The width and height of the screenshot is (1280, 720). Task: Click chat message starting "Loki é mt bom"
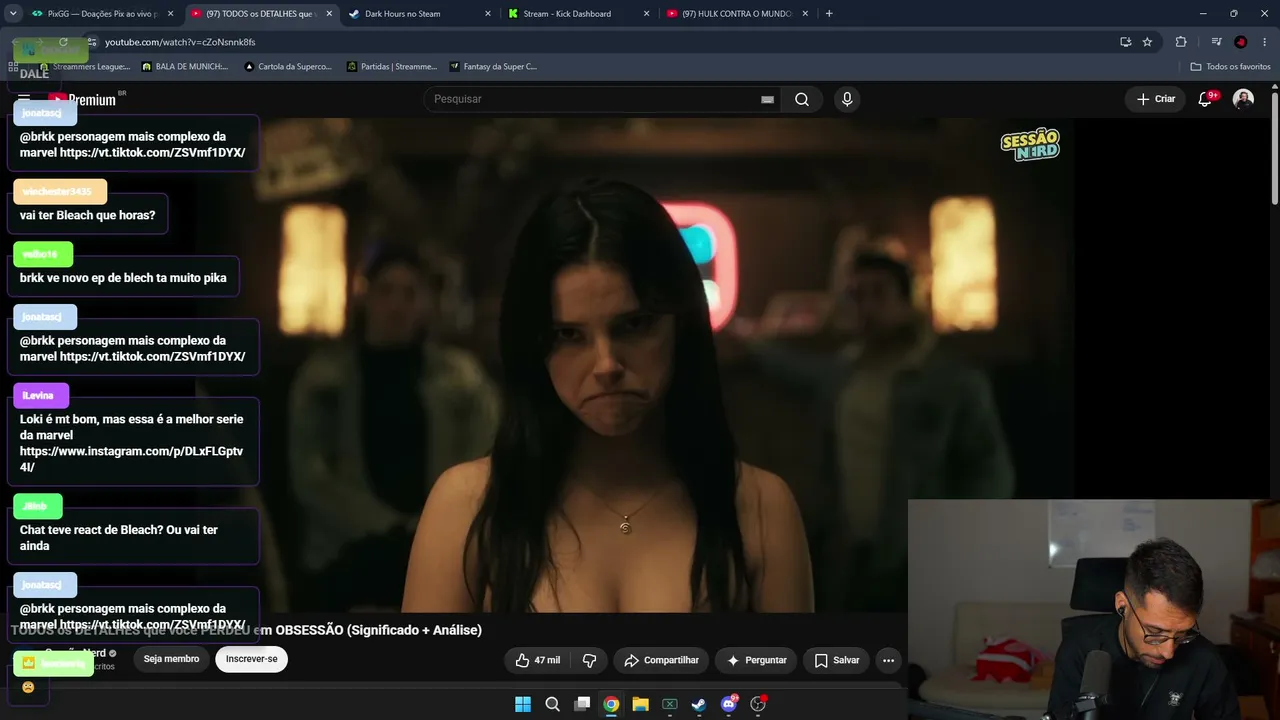tap(133, 443)
